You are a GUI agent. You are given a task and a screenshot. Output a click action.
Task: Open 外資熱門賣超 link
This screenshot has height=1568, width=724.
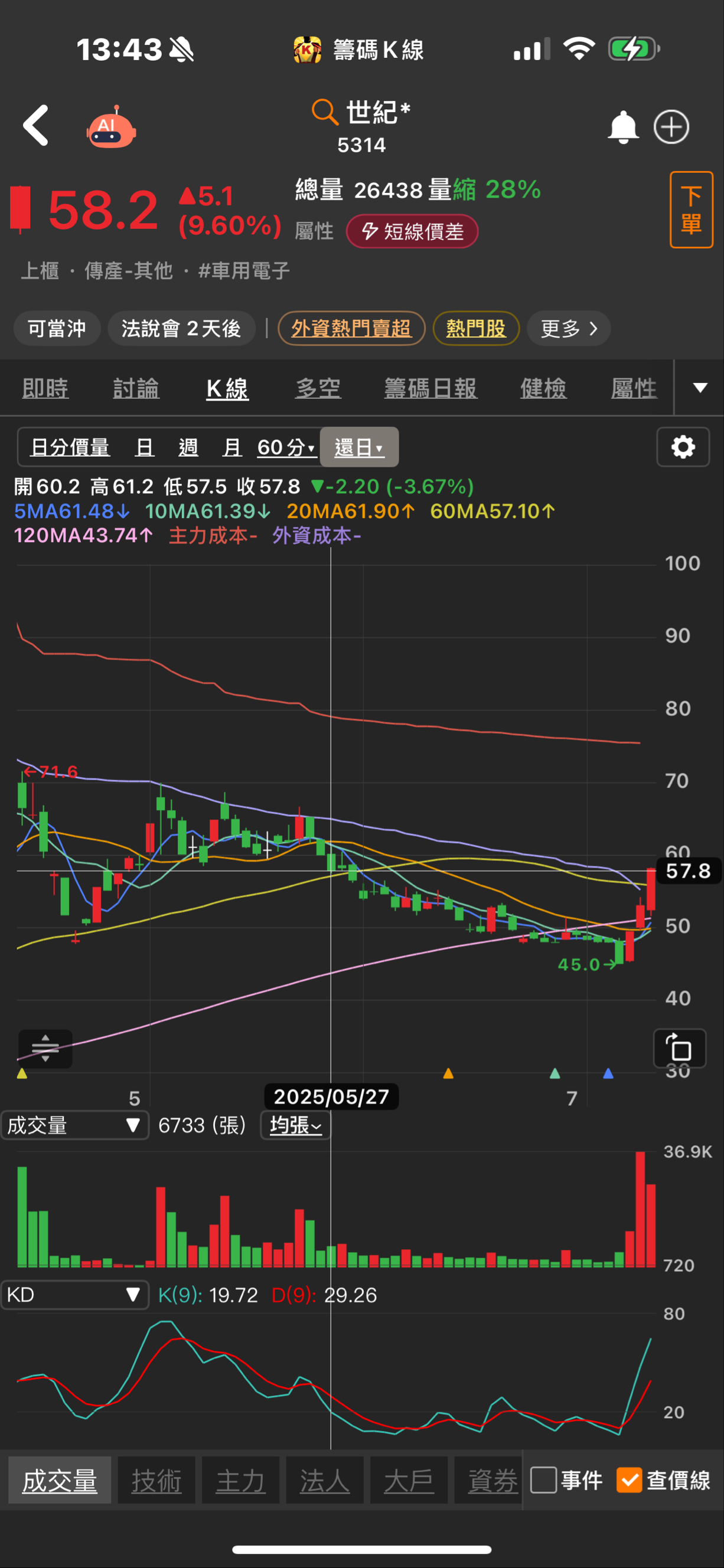tap(351, 329)
